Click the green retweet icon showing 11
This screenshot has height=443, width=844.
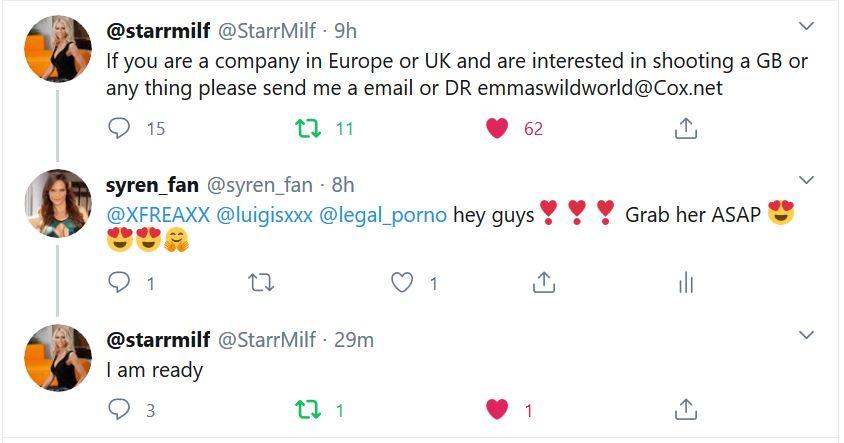click(x=307, y=128)
